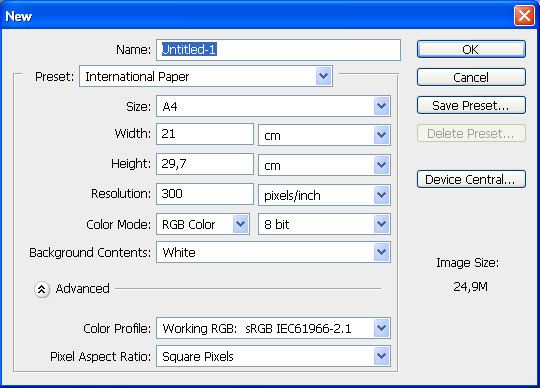Open the Height units dropdown

tap(324, 165)
